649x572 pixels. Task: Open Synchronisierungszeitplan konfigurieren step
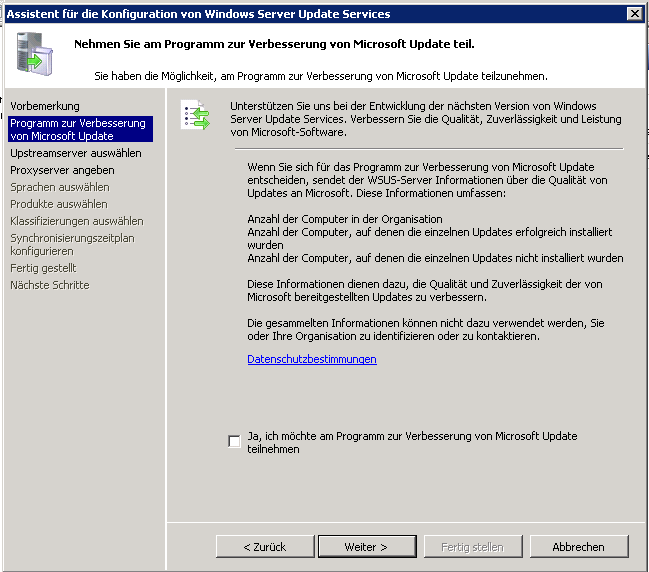point(72,245)
